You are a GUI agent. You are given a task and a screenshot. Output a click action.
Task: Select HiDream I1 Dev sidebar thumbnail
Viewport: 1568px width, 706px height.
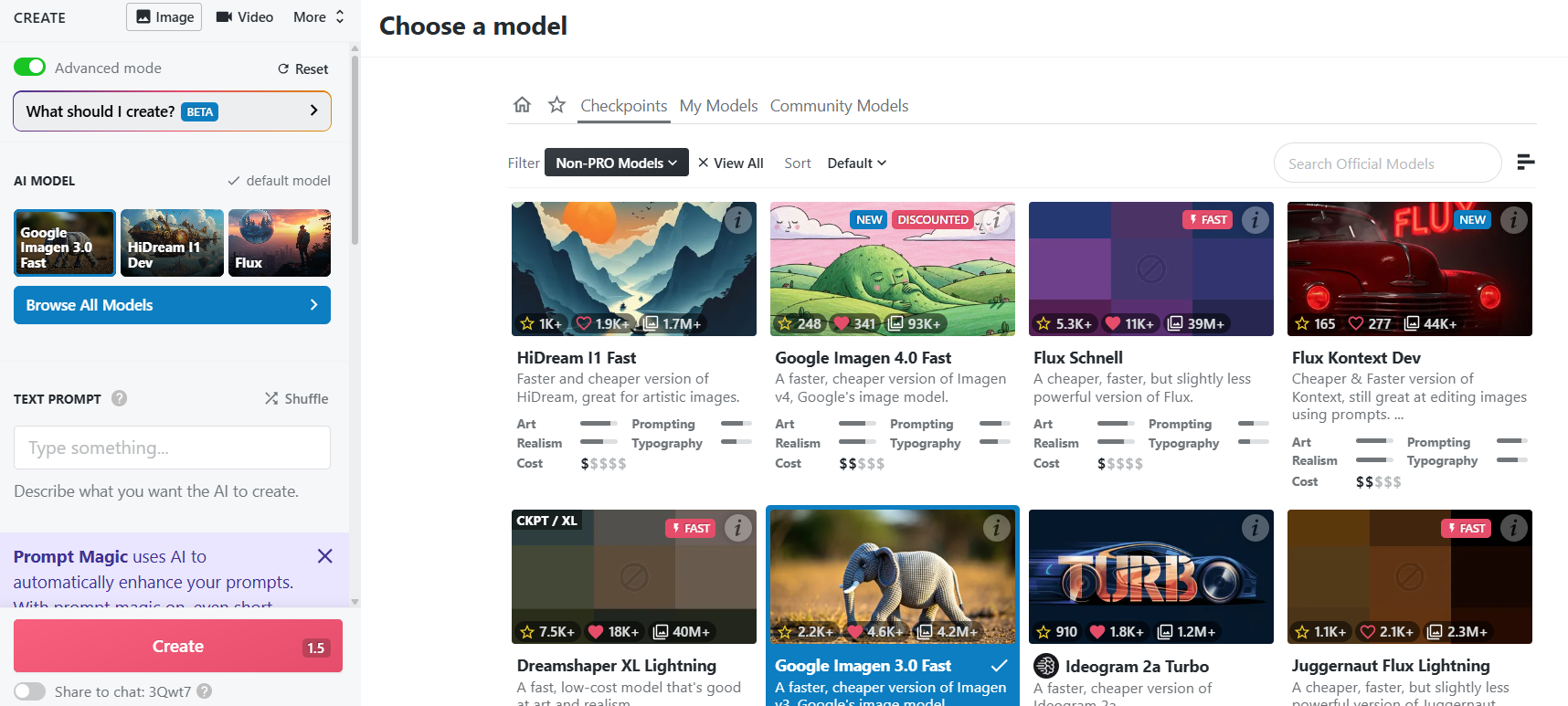tap(172, 243)
